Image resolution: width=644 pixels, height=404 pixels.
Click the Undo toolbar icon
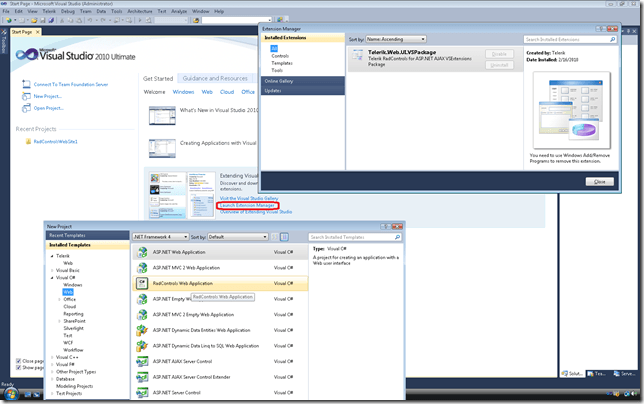point(90,20)
